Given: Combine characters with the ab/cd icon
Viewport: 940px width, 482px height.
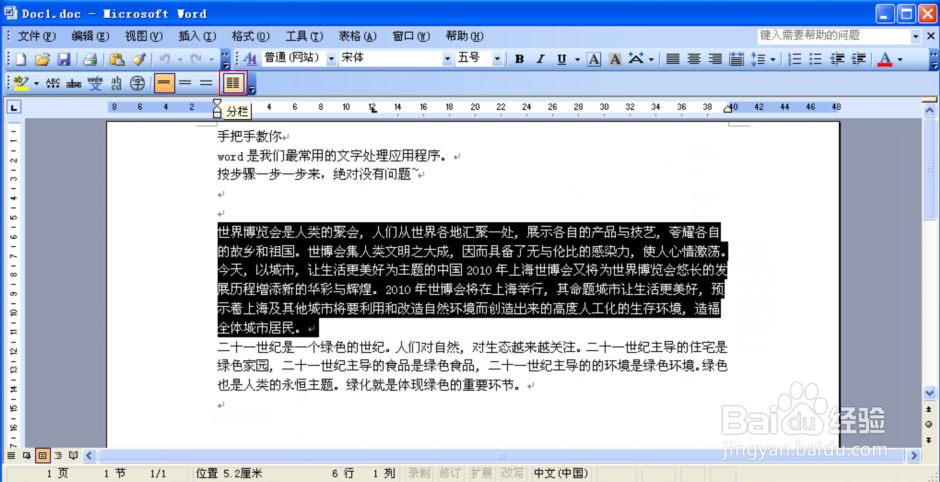Looking at the screenshot, I should (x=117, y=83).
